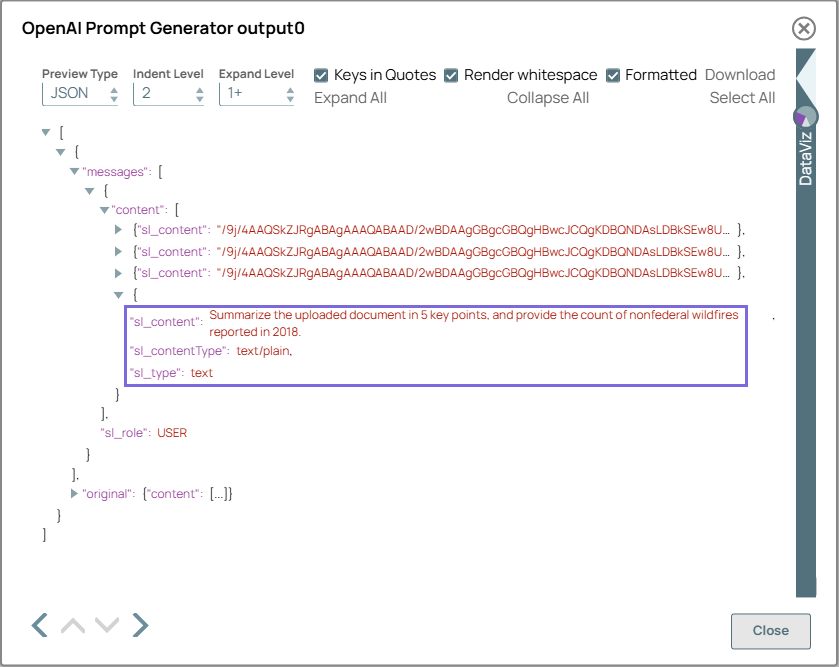
Task: Click the DataViz pie chart icon
Action: pos(806,116)
